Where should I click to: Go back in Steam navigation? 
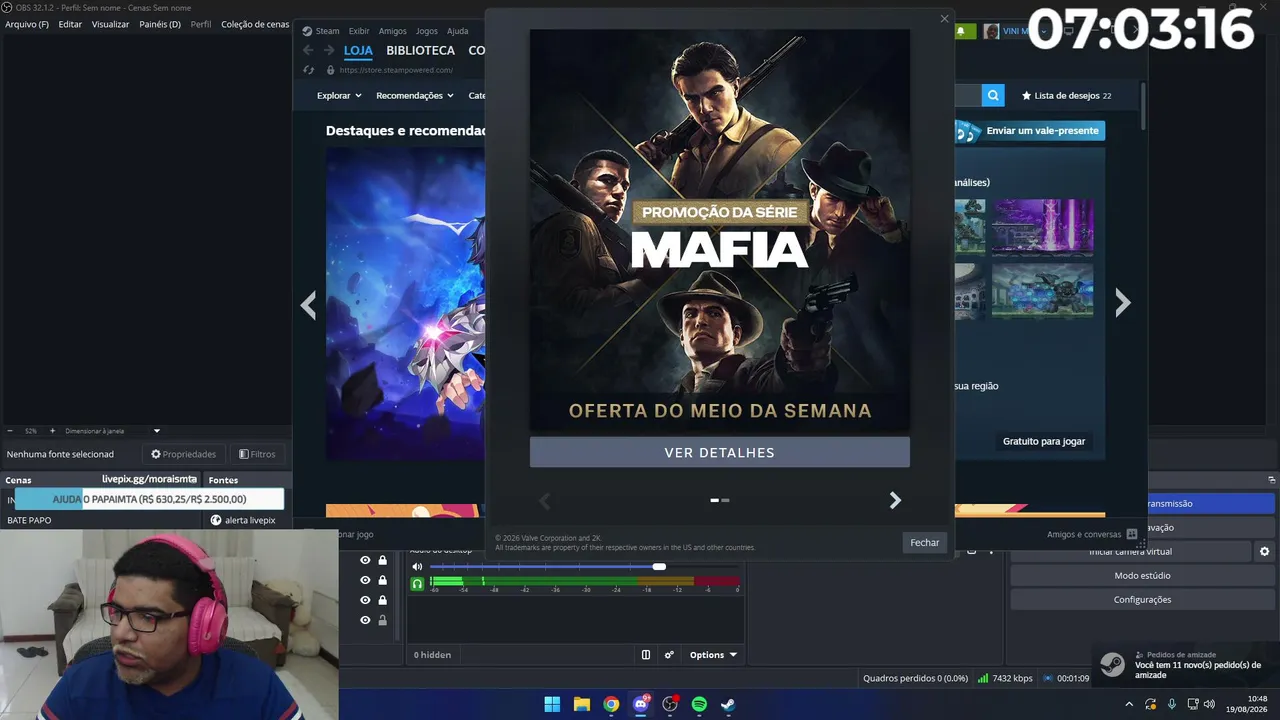coord(308,50)
